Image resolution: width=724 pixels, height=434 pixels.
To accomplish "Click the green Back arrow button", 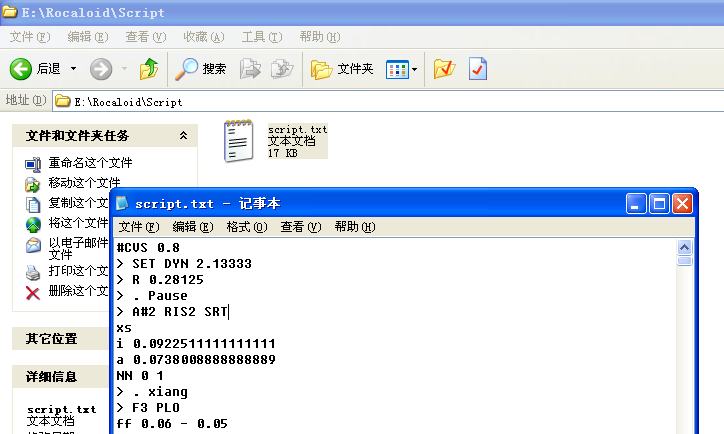I will tap(21, 69).
